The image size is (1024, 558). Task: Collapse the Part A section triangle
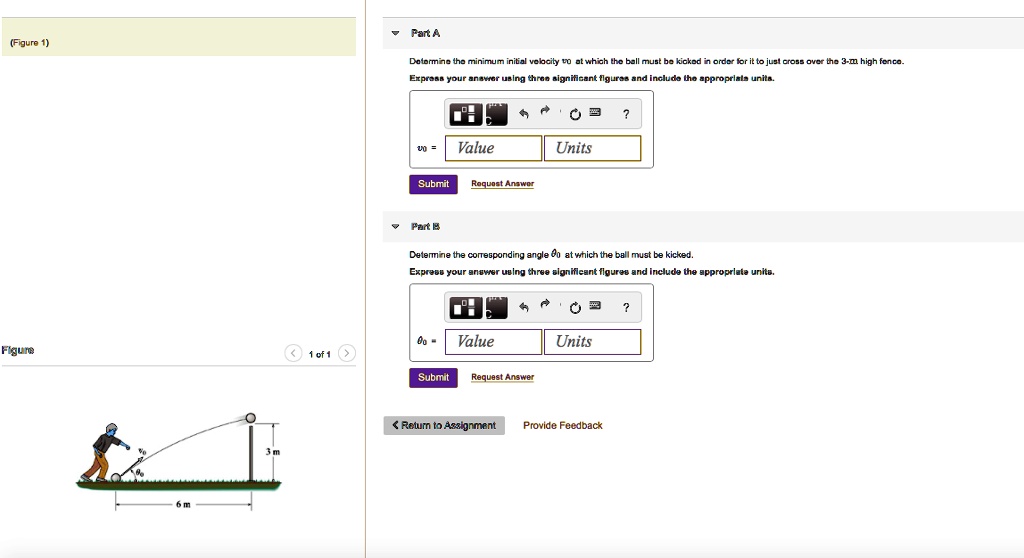point(395,34)
